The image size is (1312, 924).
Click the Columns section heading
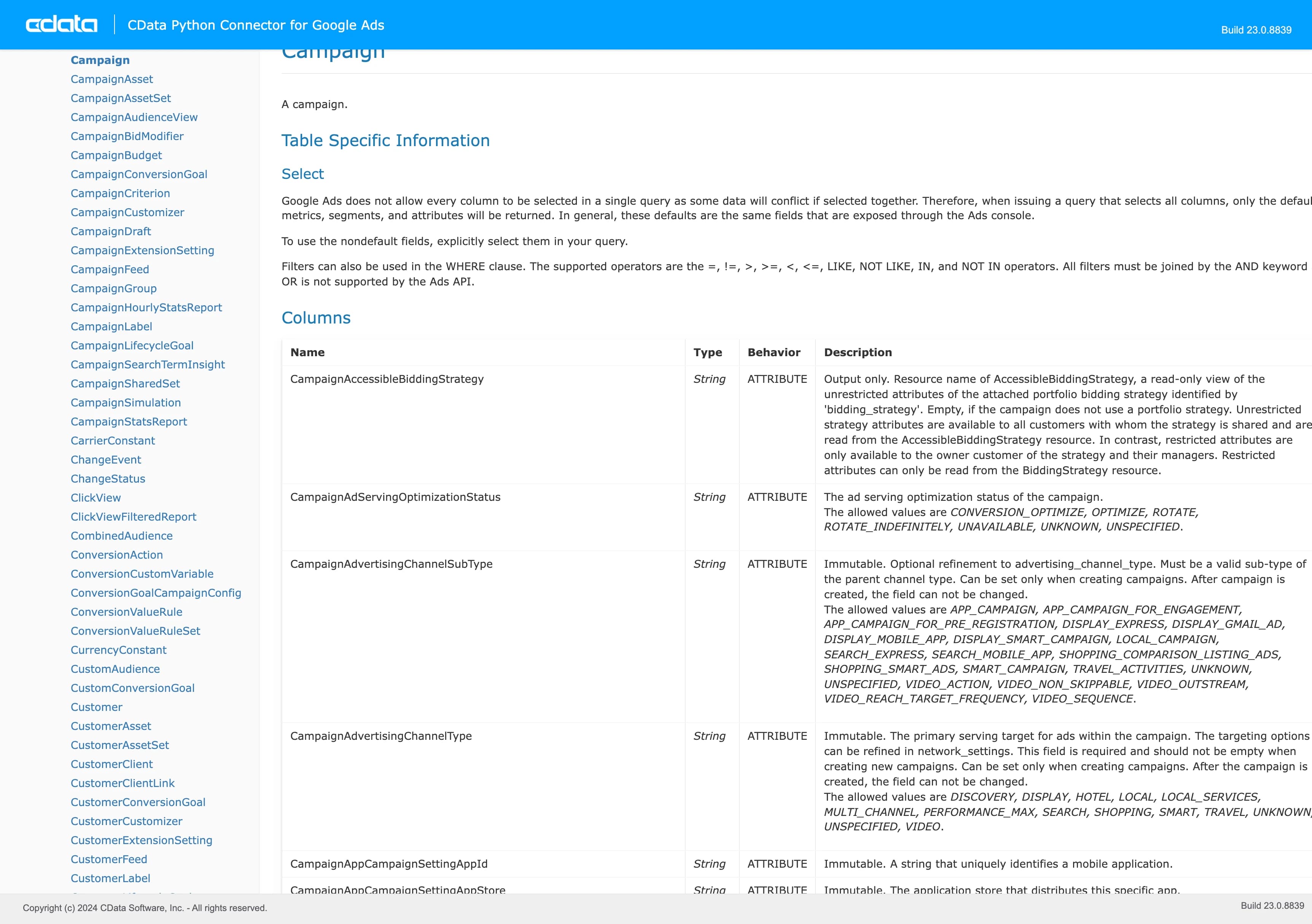pos(316,318)
